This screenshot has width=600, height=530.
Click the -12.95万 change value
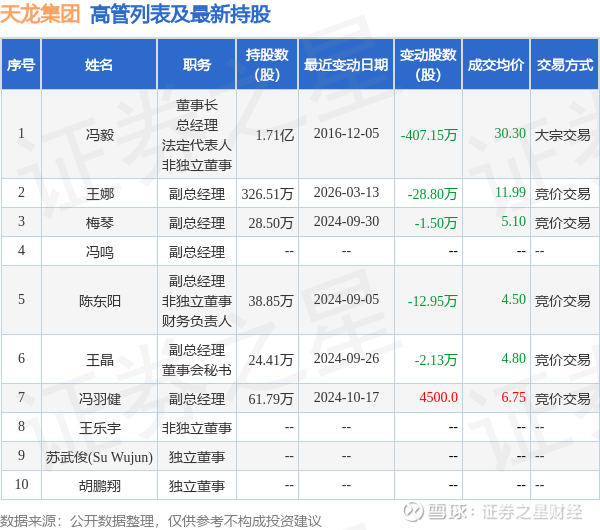pyautogui.click(x=432, y=301)
